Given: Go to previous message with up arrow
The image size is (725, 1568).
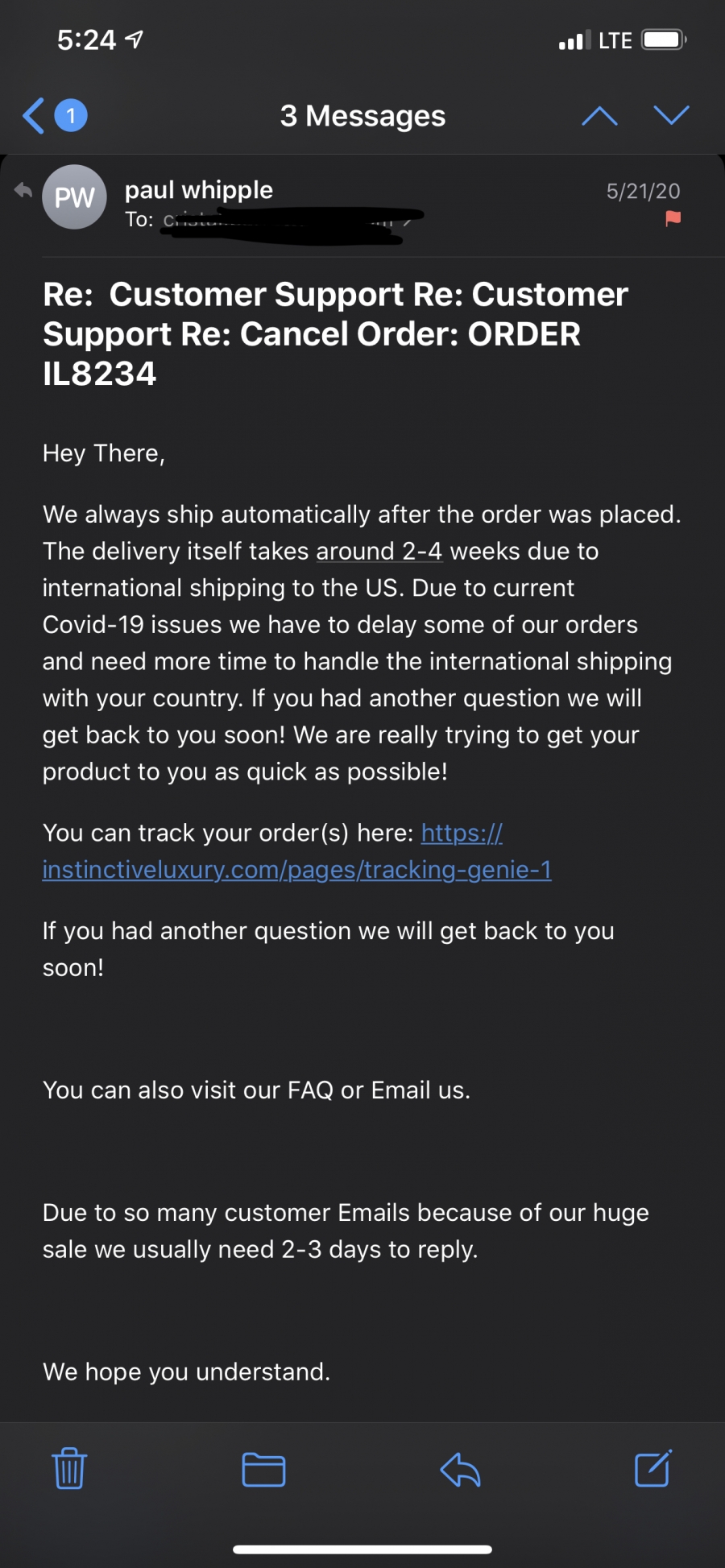Looking at the screenshot, I should (599, 116).
